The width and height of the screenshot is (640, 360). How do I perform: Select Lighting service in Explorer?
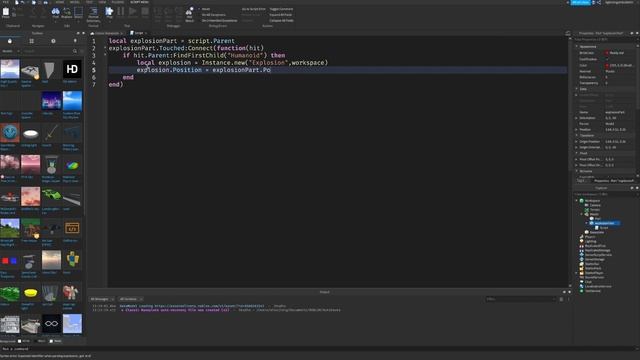tap(591, 241)
